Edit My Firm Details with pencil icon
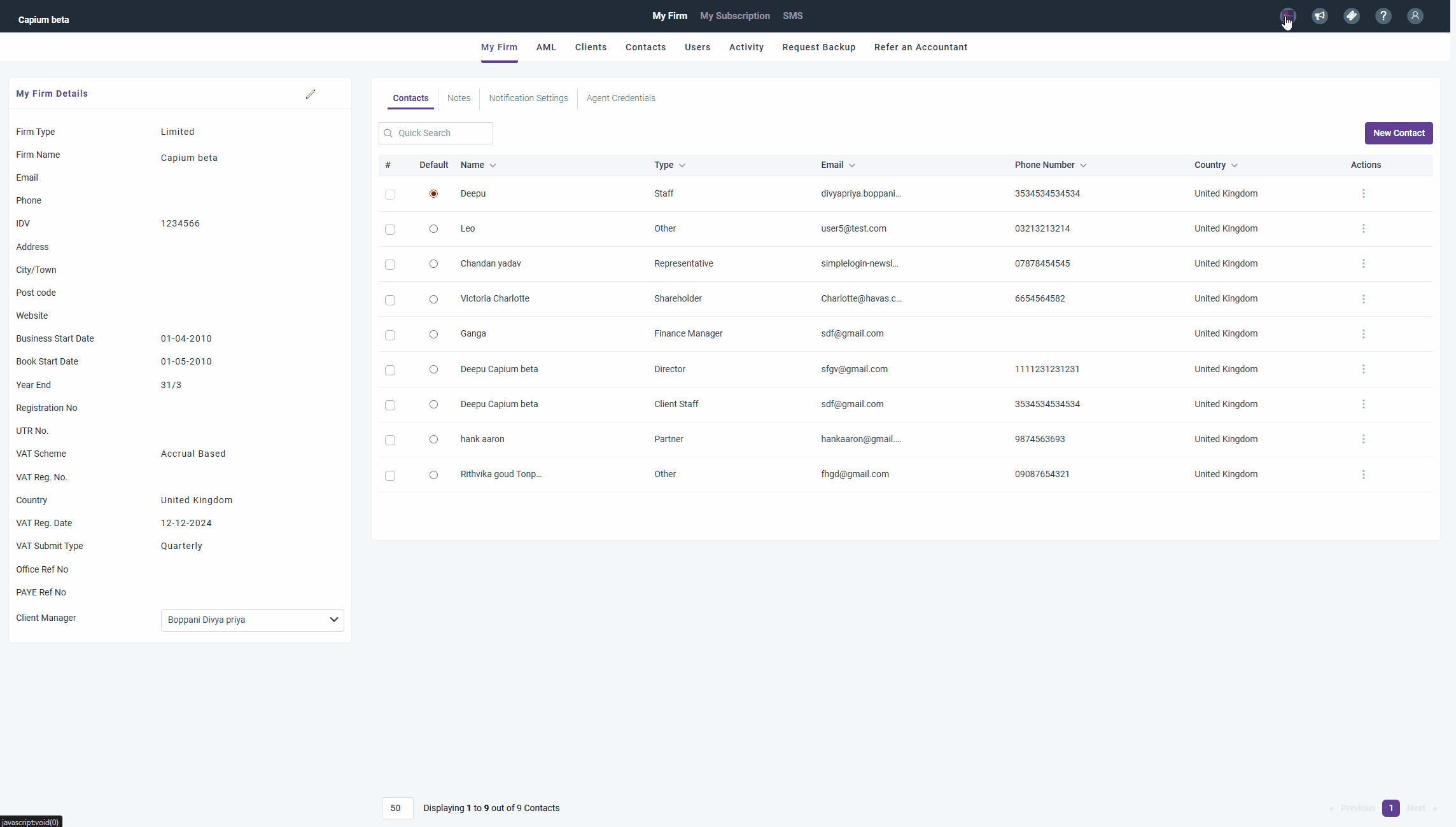1456x827 pixels. click(311, 94)
